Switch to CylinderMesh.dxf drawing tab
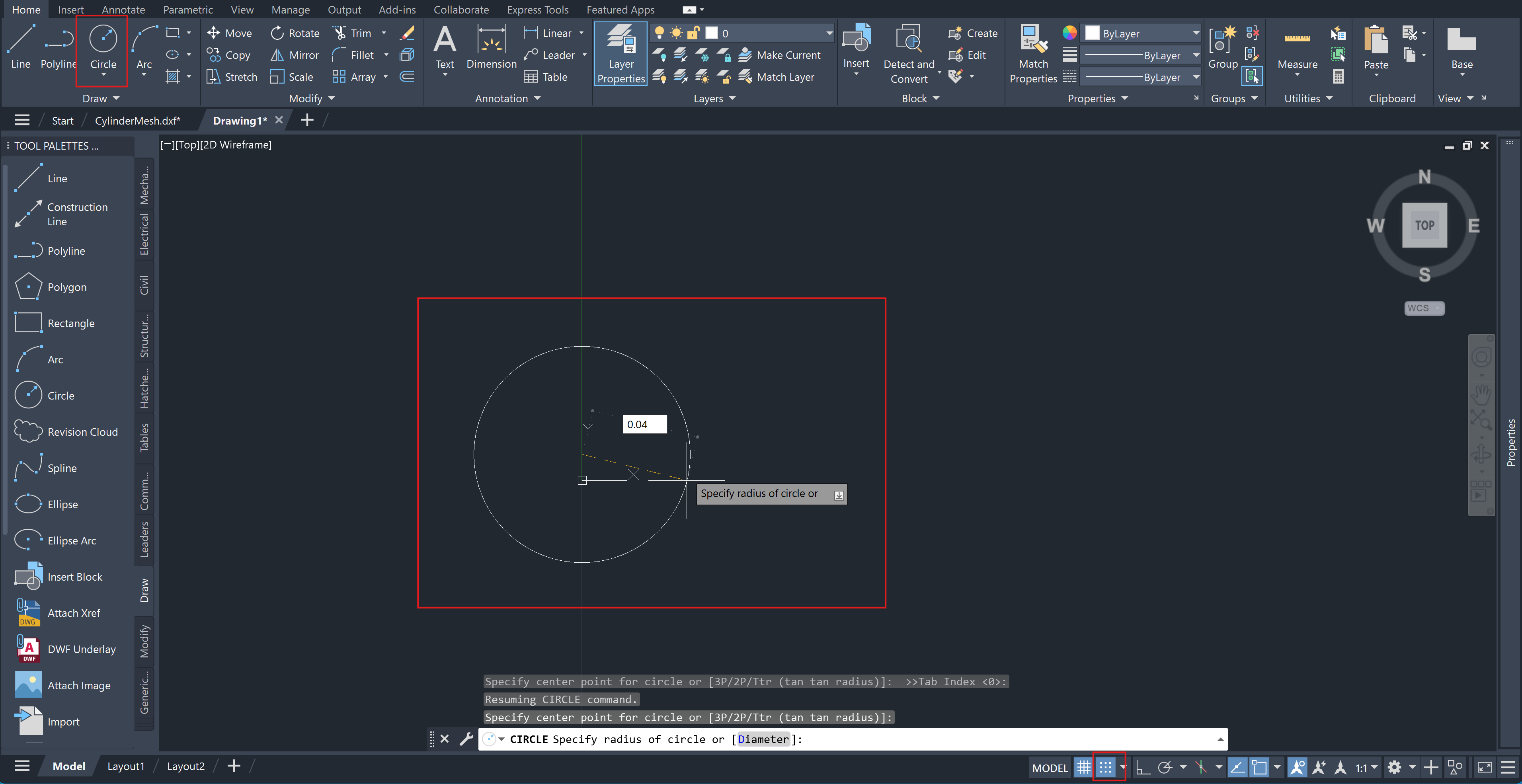This screenshot has width=1522, height=784. [x=137, y=121]
